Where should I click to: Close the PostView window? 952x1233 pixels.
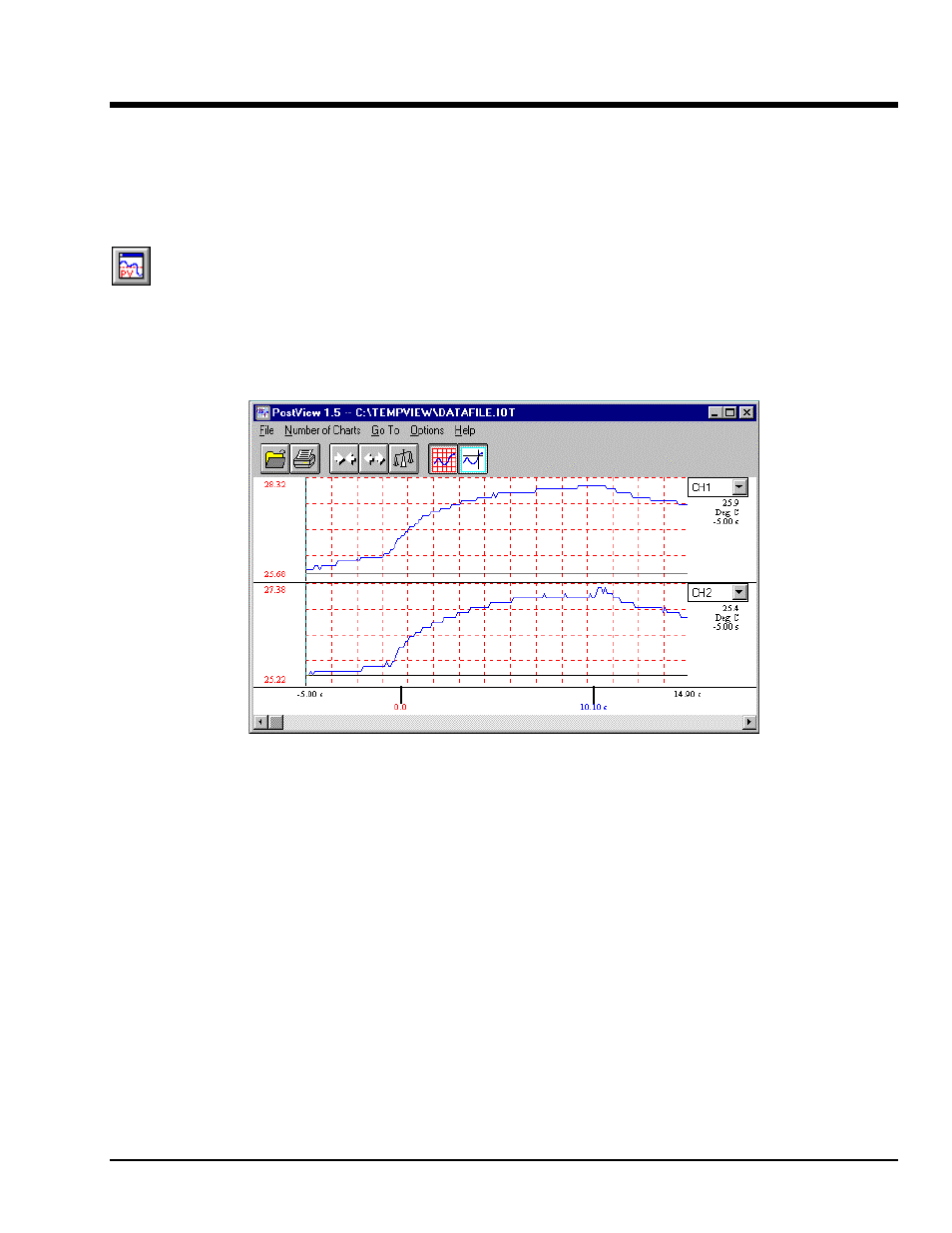click(746, 412)
